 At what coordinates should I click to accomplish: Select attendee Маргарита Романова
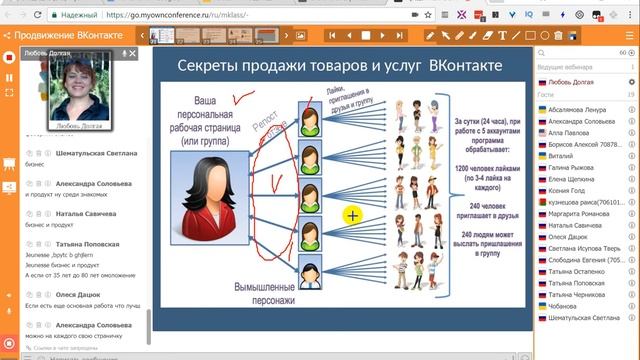[x=579, y=214]
